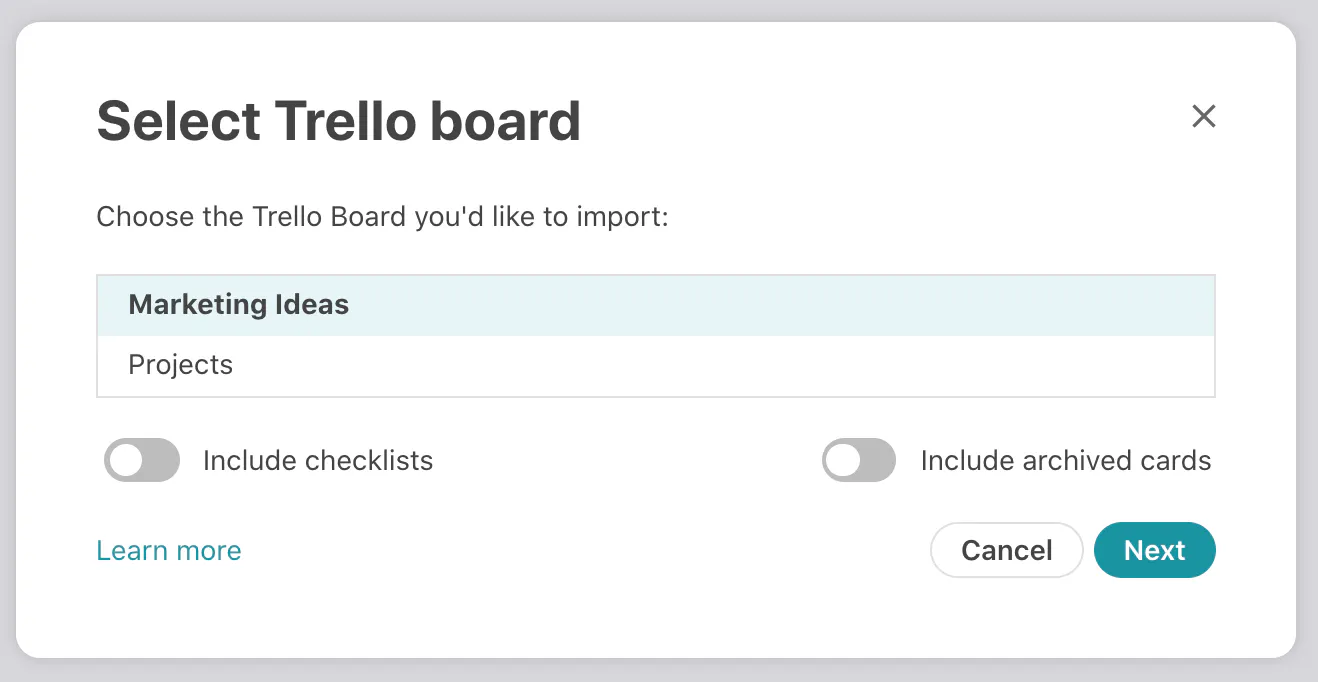Open the Learn more link

pos(169,551)
